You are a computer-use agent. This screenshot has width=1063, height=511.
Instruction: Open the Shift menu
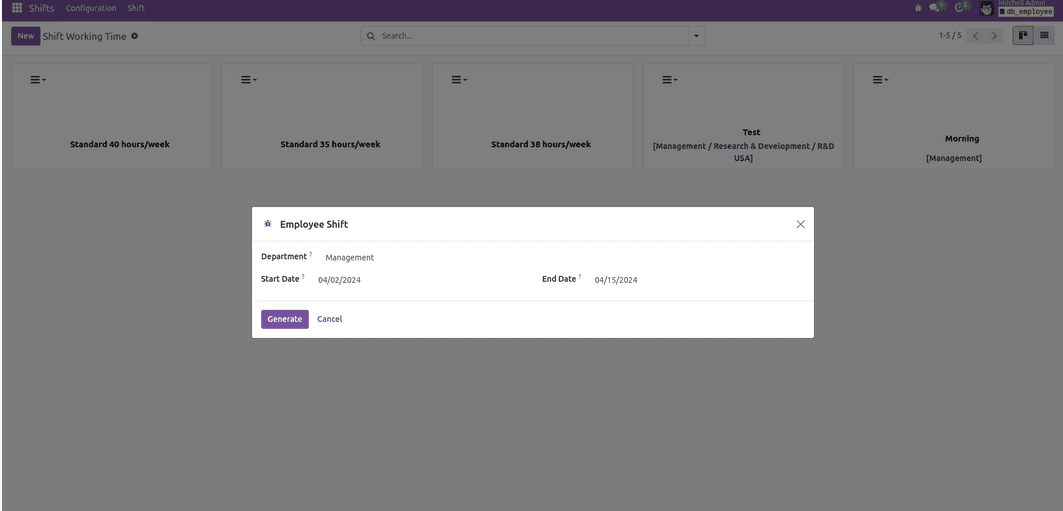(136, 8)
